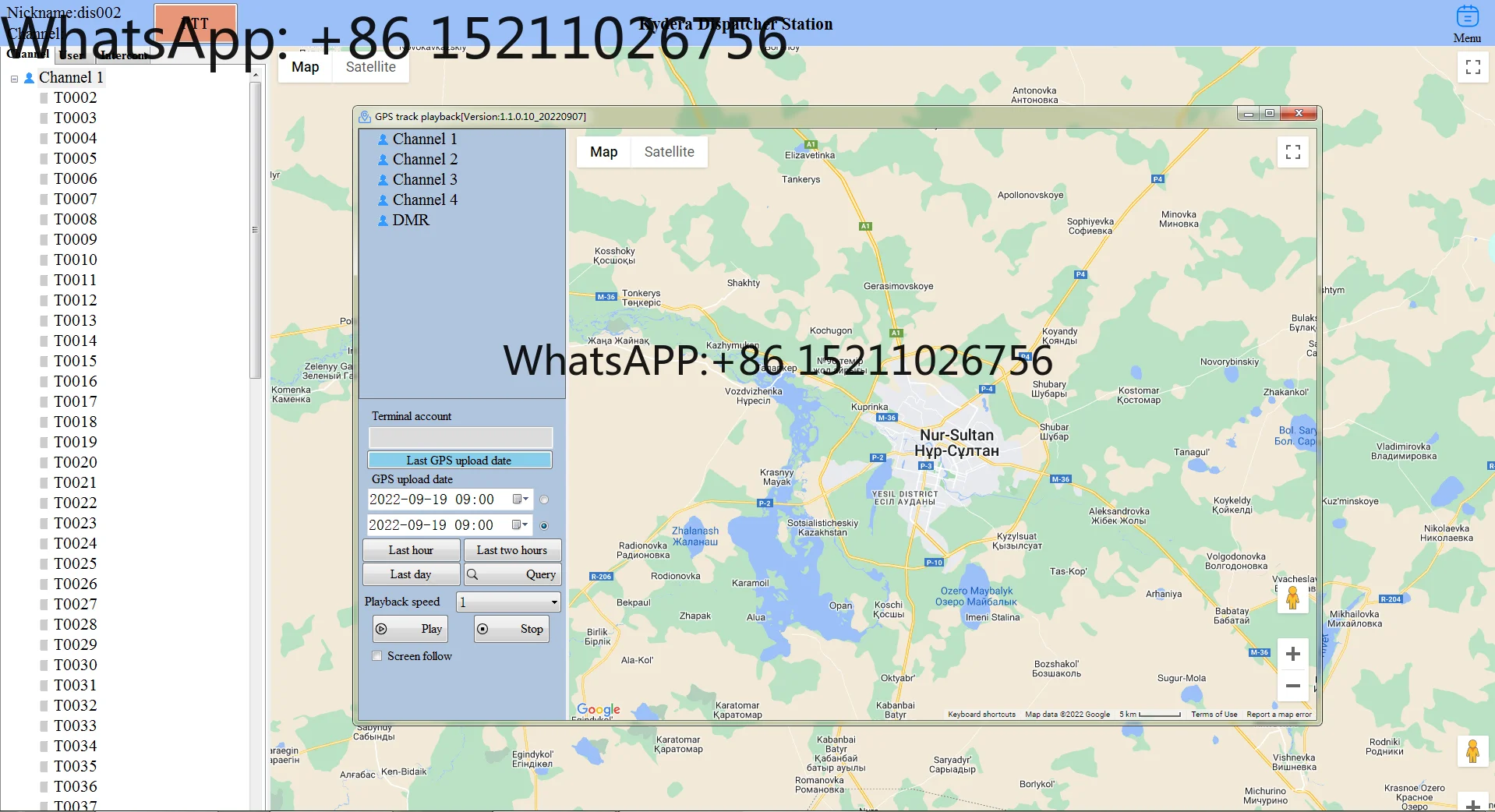Image resolution: width=1495 pixels, height=812 pixels.
Task: Zoom out on the GPS playback map
Action: (x=1292, y=686)
